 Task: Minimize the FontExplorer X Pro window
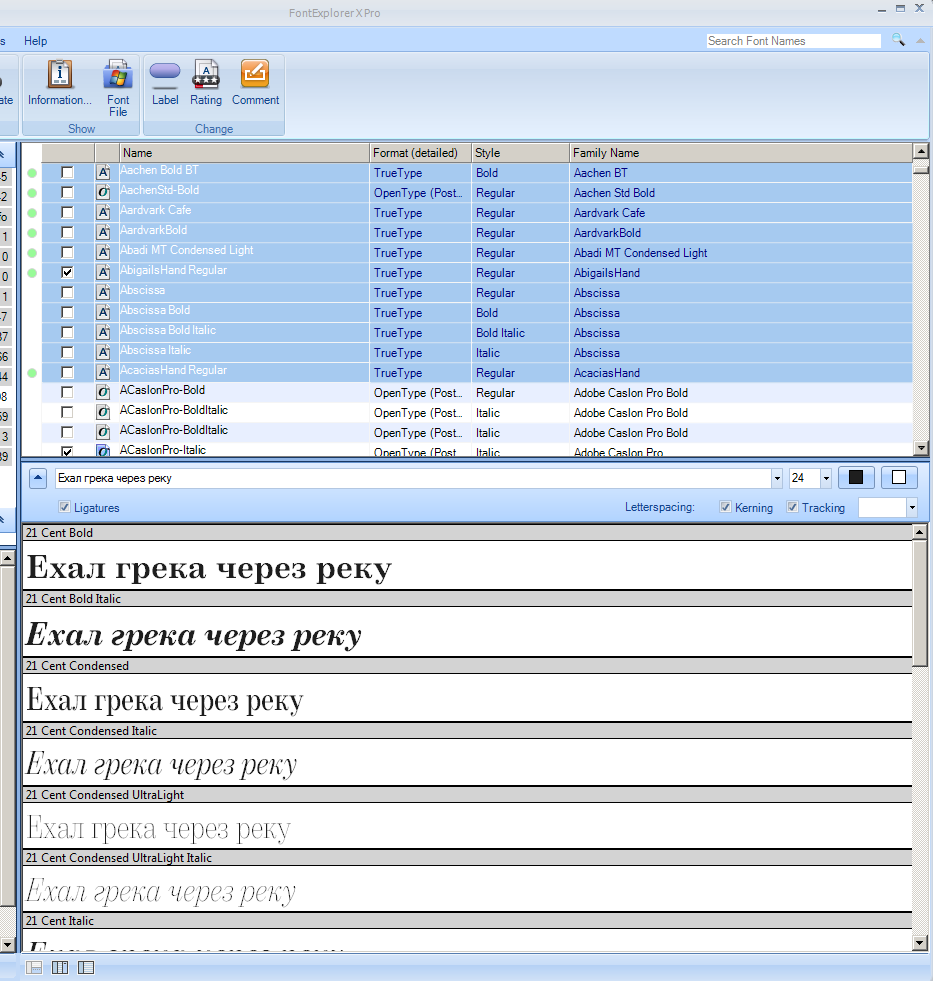882,9
